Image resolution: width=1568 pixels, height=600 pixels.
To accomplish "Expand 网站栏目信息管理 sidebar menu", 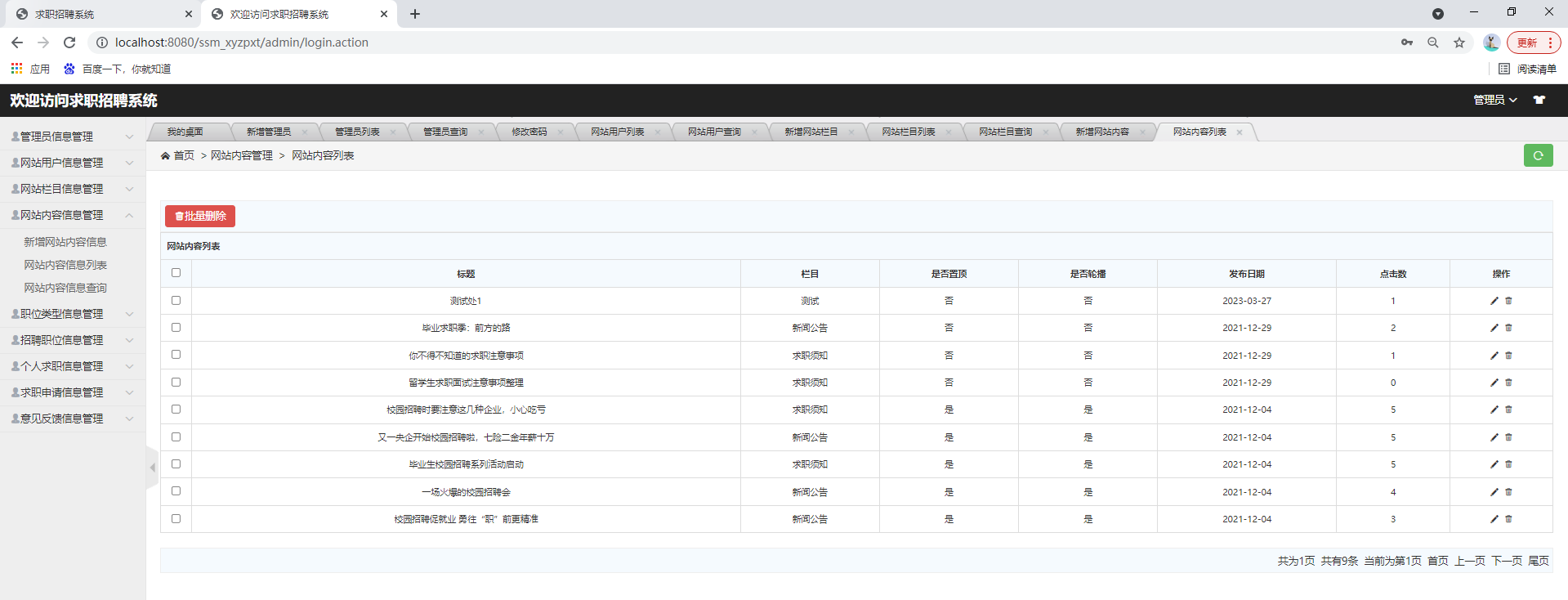I will pos(73,189).
